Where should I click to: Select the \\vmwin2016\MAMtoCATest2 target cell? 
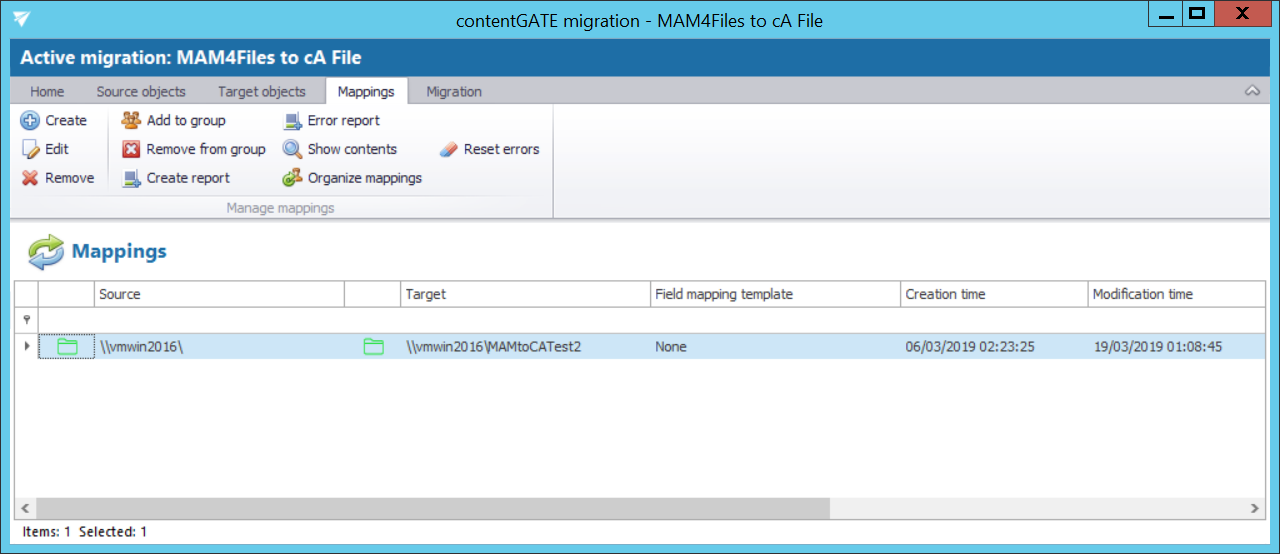tap(494, 347)
